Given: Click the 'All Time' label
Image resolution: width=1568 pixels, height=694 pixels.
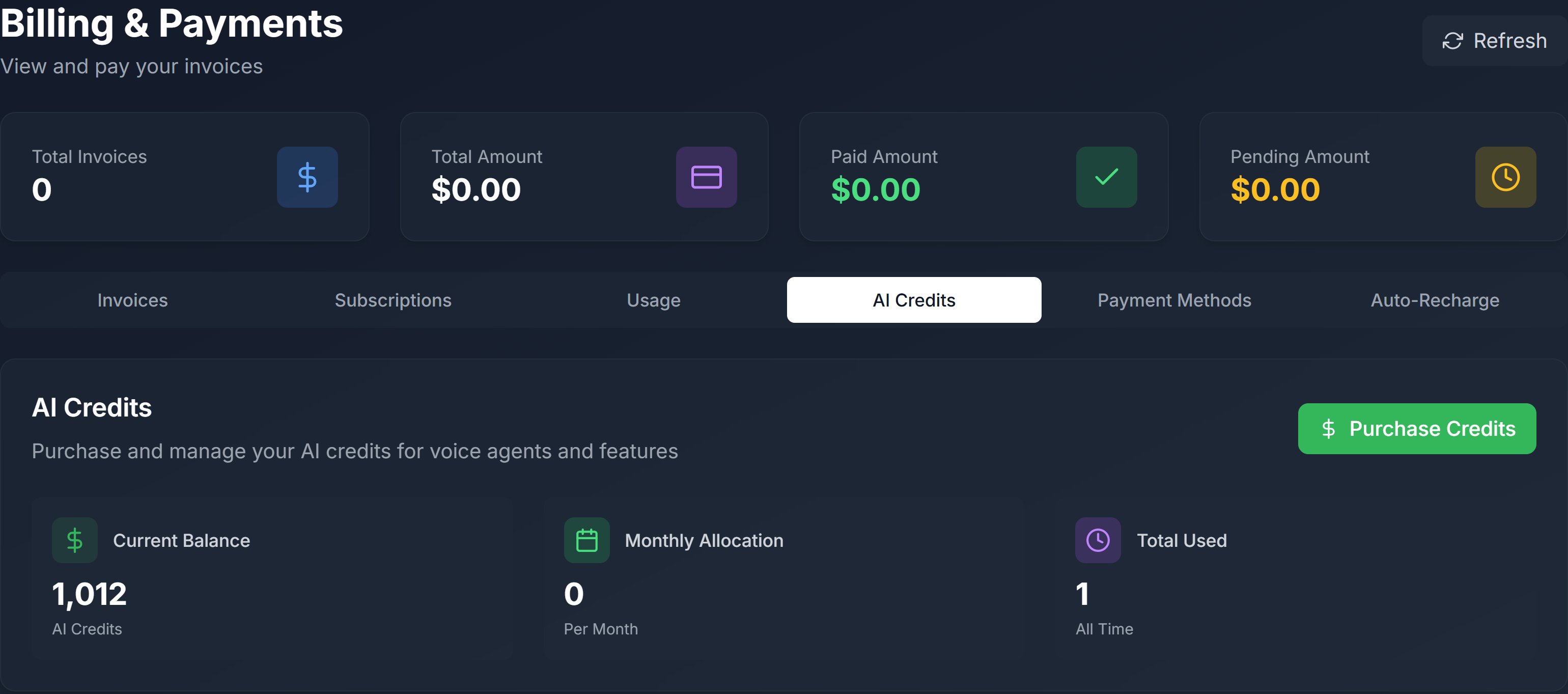Looking at the screenshot, I should [x=1104, y=629].
